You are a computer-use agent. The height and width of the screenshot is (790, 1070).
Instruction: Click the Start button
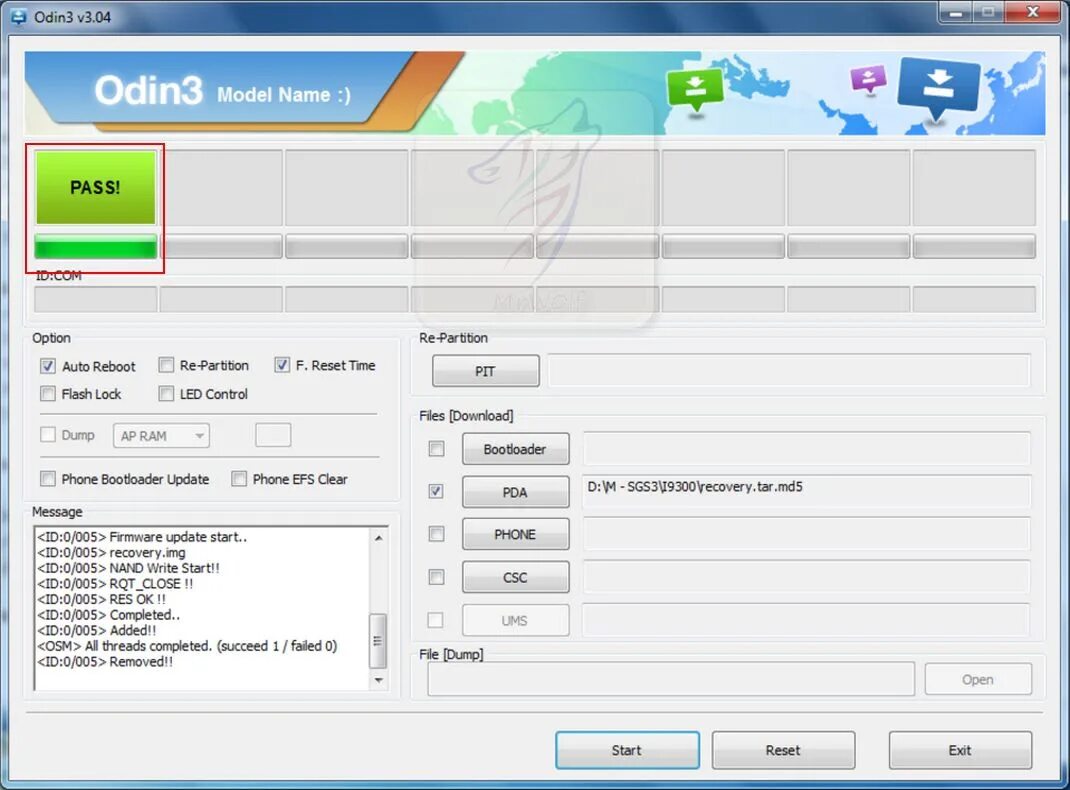pos(627,750)
